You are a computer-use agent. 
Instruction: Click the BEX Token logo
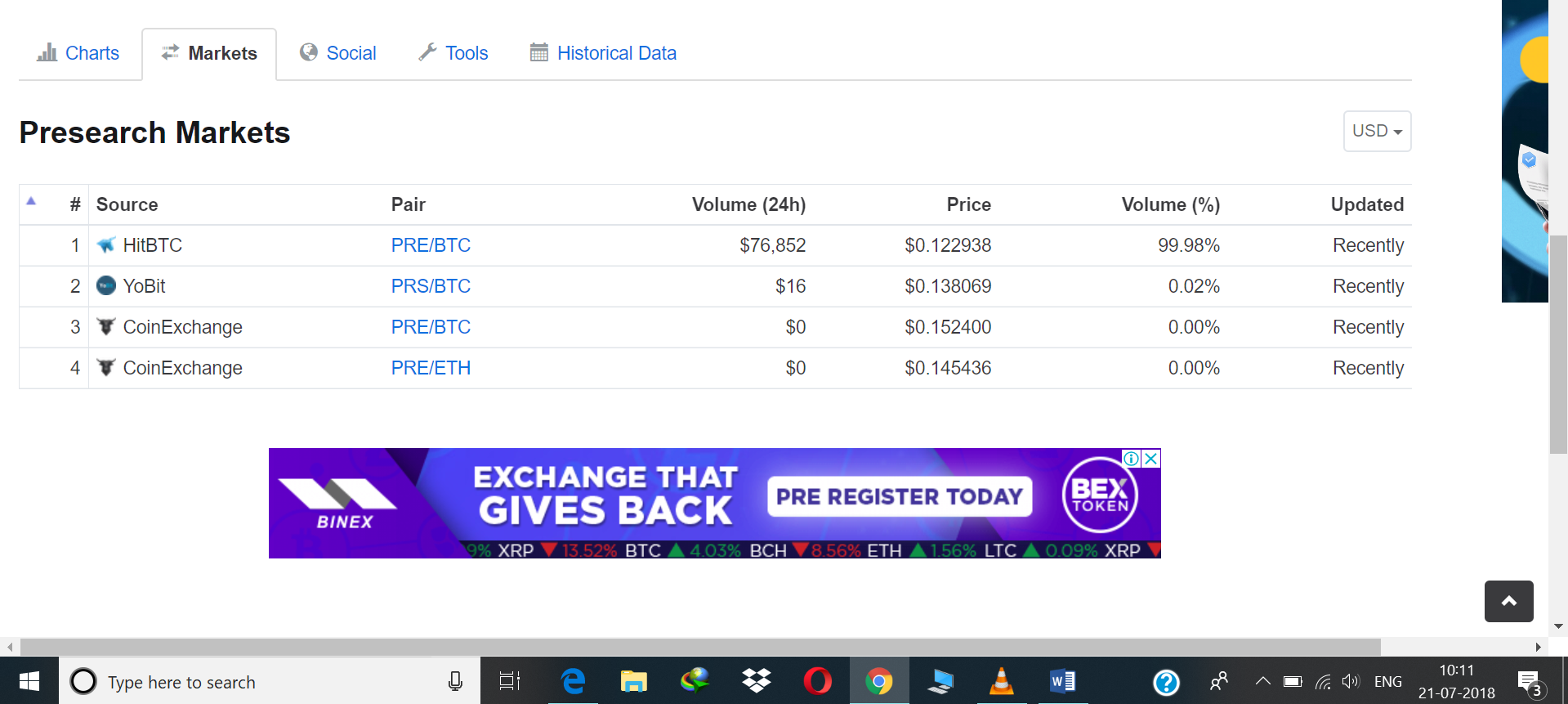click(x=1100, y=495)
